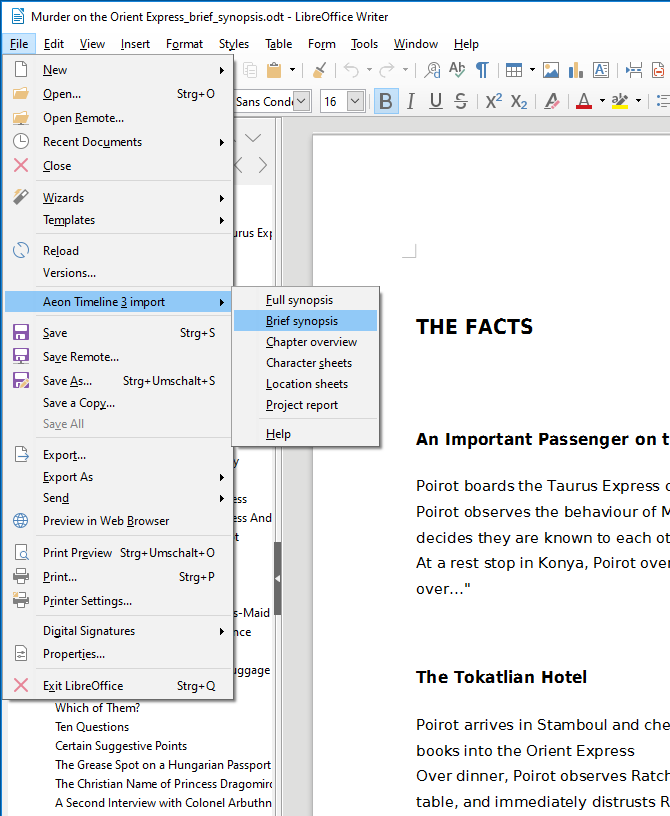Open the Styles menu

click(x=234, y=44)
